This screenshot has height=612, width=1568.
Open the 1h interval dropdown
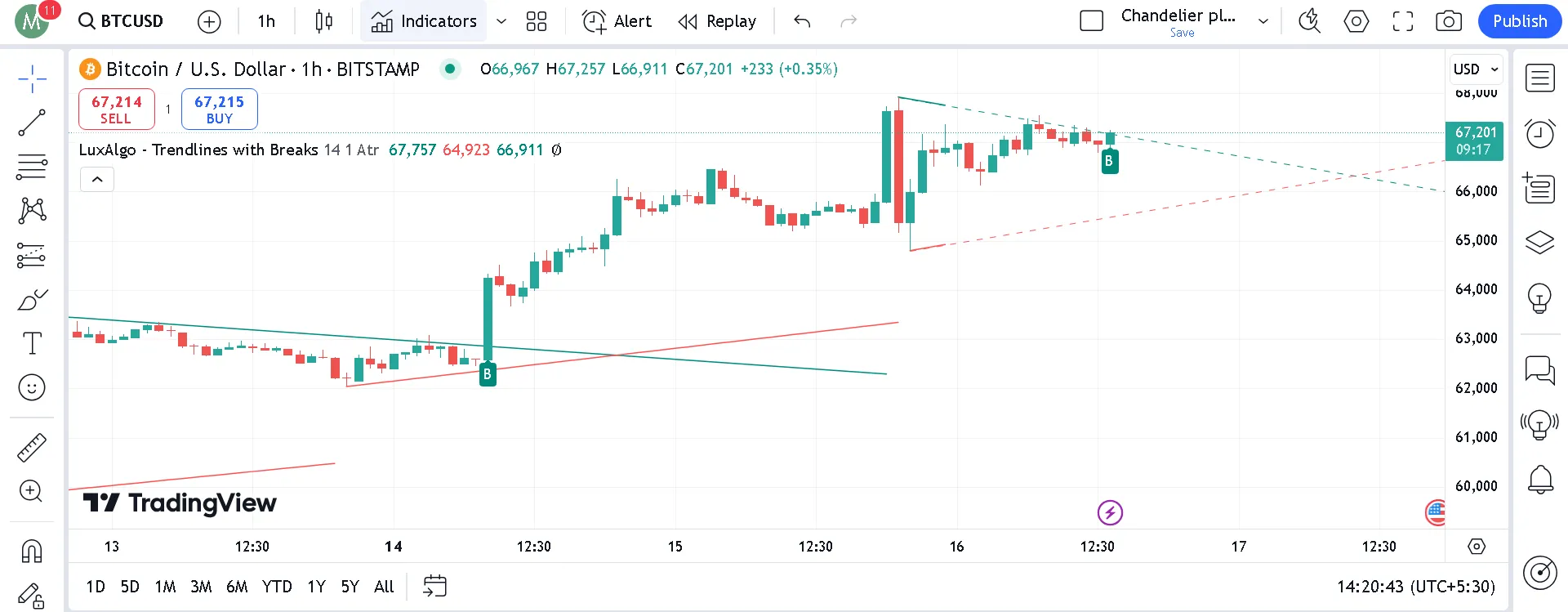[265, 21]
